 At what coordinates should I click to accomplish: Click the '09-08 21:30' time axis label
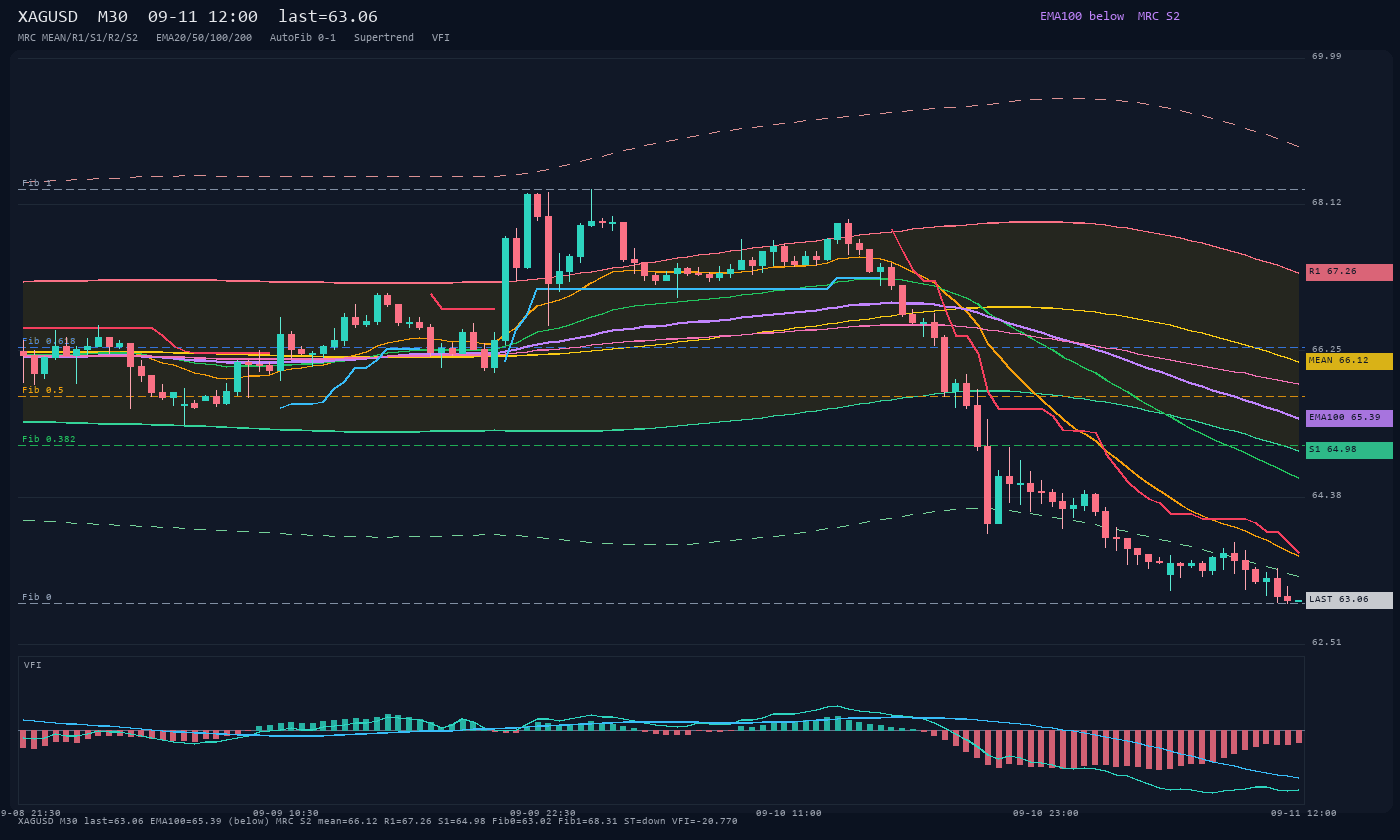(x=28, y=813)
